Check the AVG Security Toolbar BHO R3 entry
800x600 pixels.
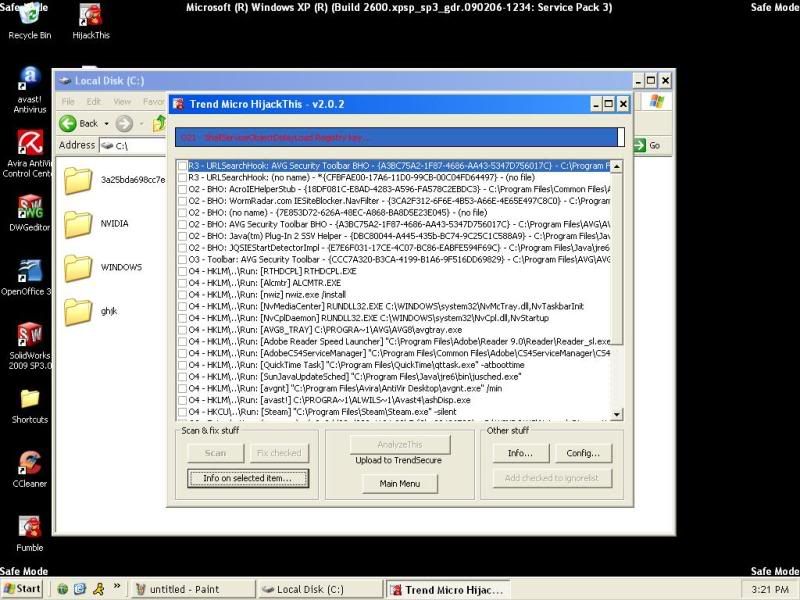click(x=182, y=166)
